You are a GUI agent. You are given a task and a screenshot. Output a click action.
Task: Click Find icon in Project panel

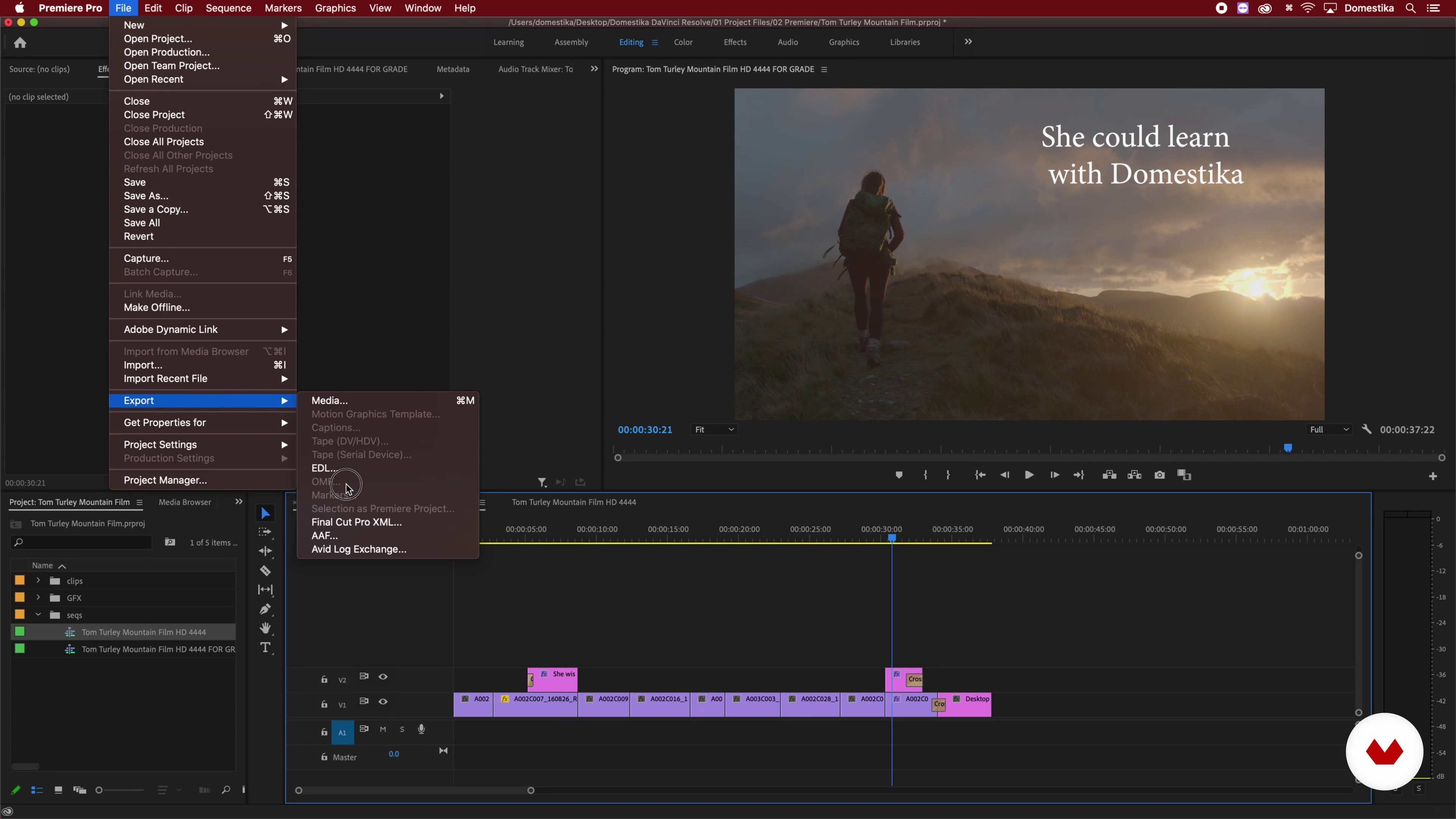[226, 790]
